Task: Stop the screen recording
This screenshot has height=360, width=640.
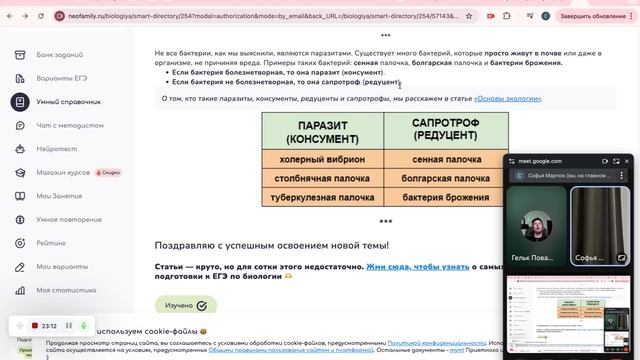Action: tap(35, 326)
